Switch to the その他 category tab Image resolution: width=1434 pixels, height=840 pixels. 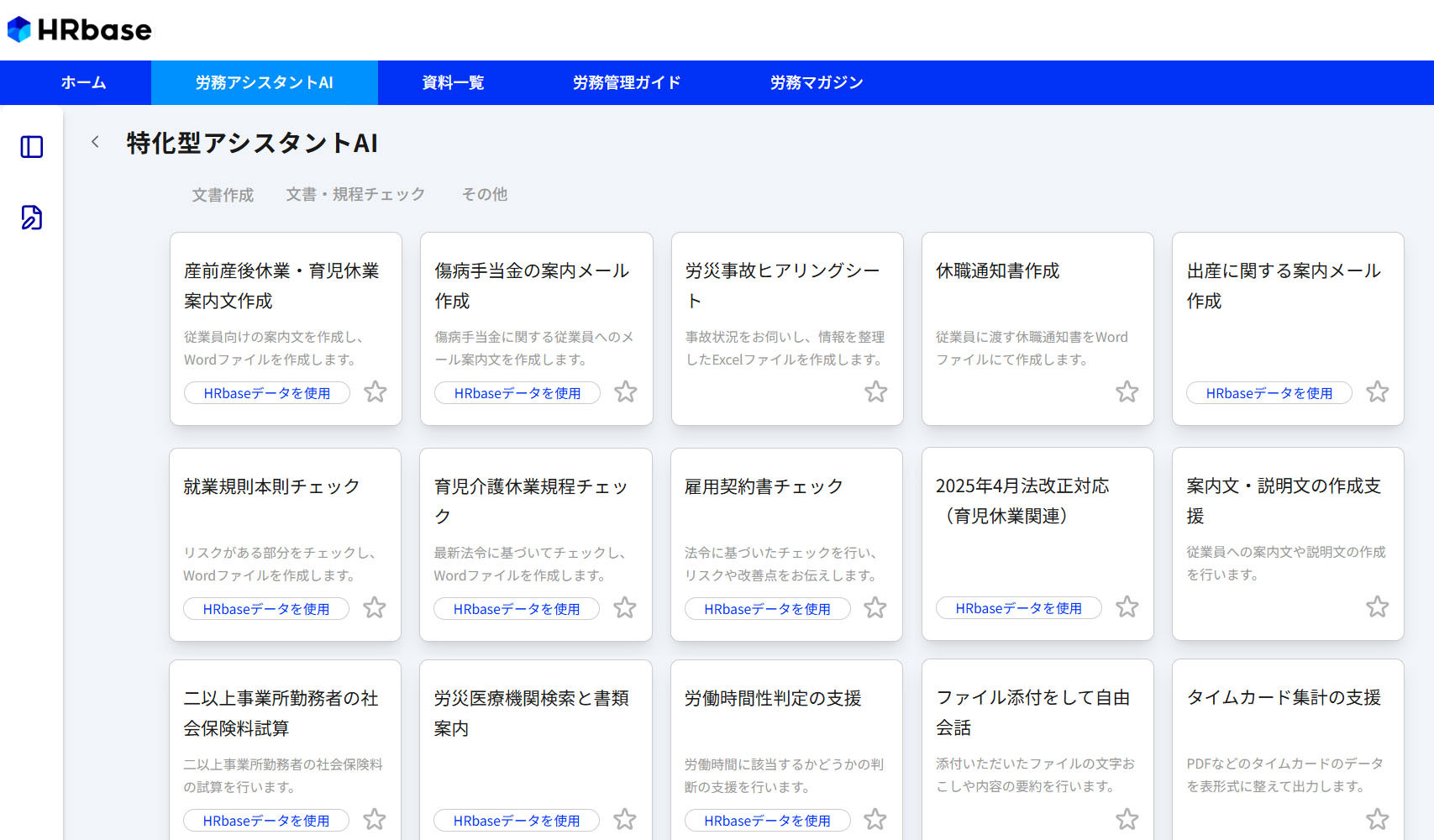485,194
